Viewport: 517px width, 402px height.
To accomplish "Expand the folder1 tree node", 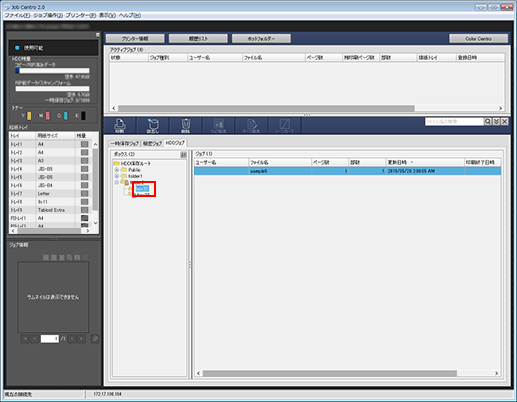I will tap(117, 176).
